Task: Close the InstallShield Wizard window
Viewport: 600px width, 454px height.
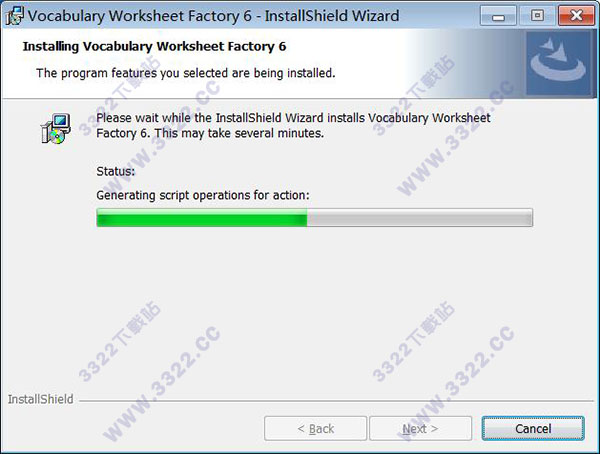Action: [576, 16]
